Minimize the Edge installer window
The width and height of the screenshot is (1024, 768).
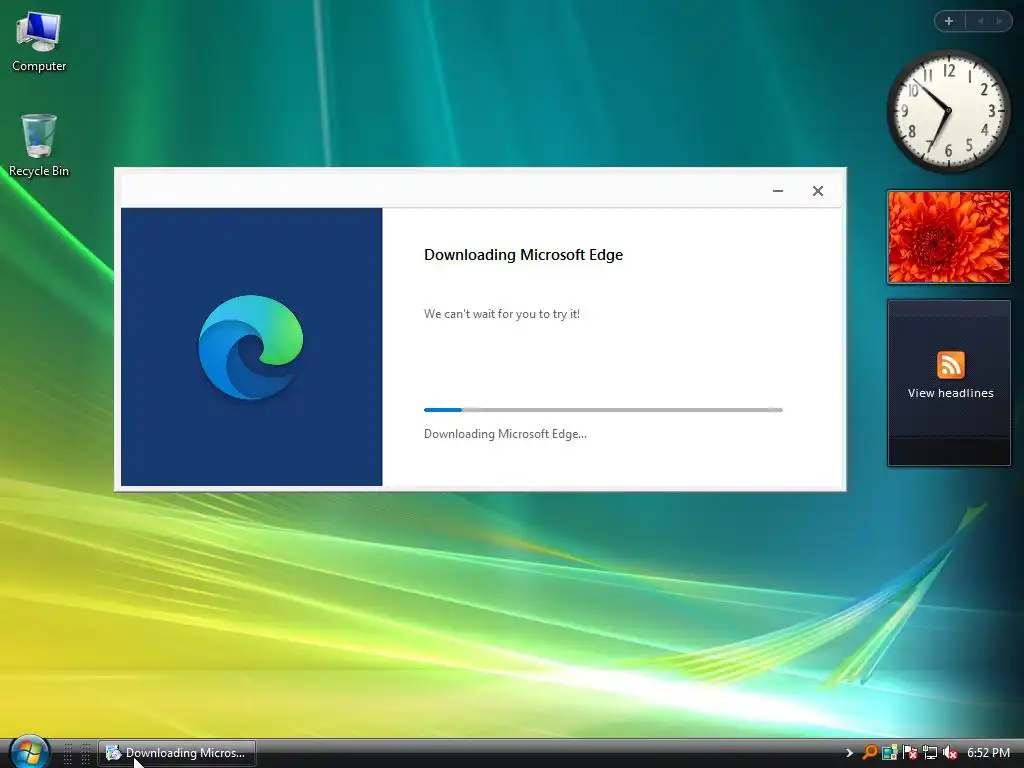[x=777, y=191]
